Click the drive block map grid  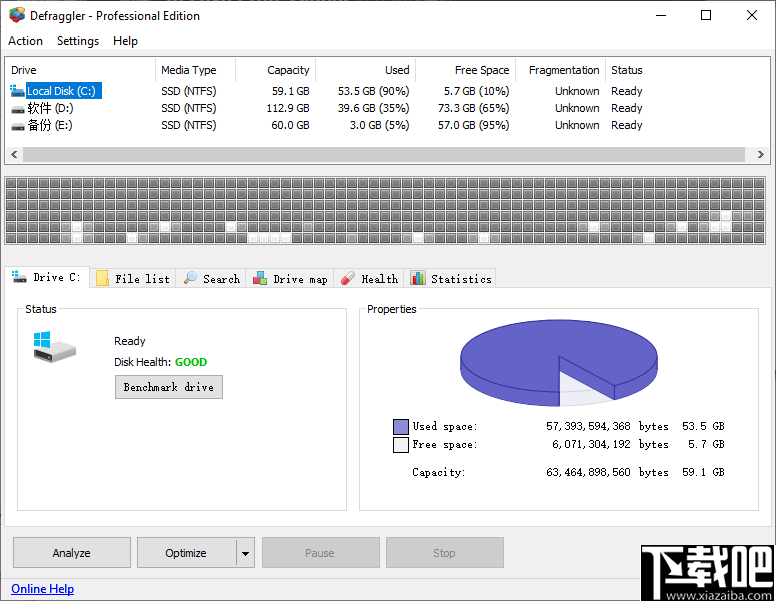[385, 210]
